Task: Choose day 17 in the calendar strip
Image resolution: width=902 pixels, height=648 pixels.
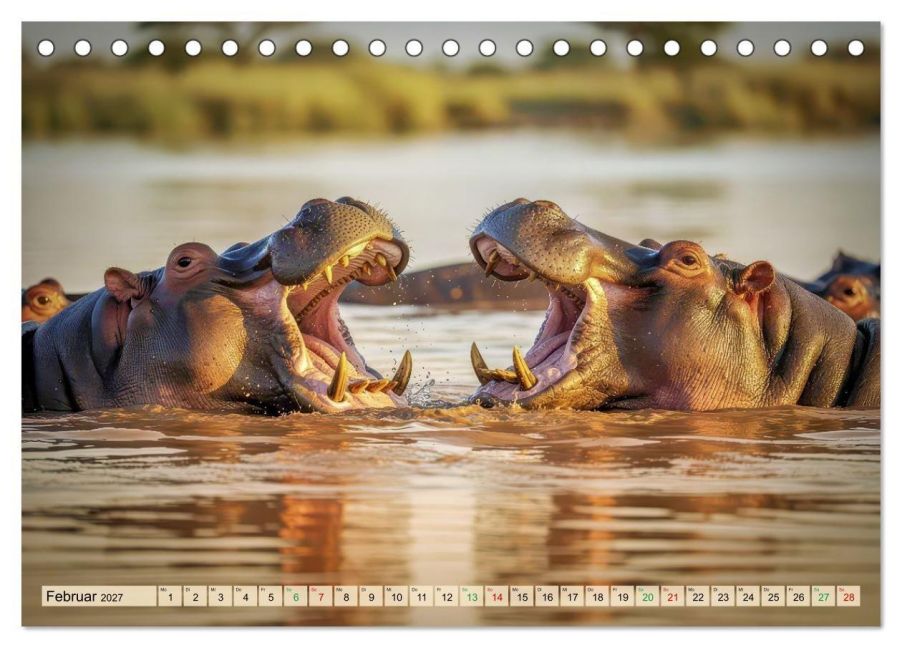Action: click(572, 596)
